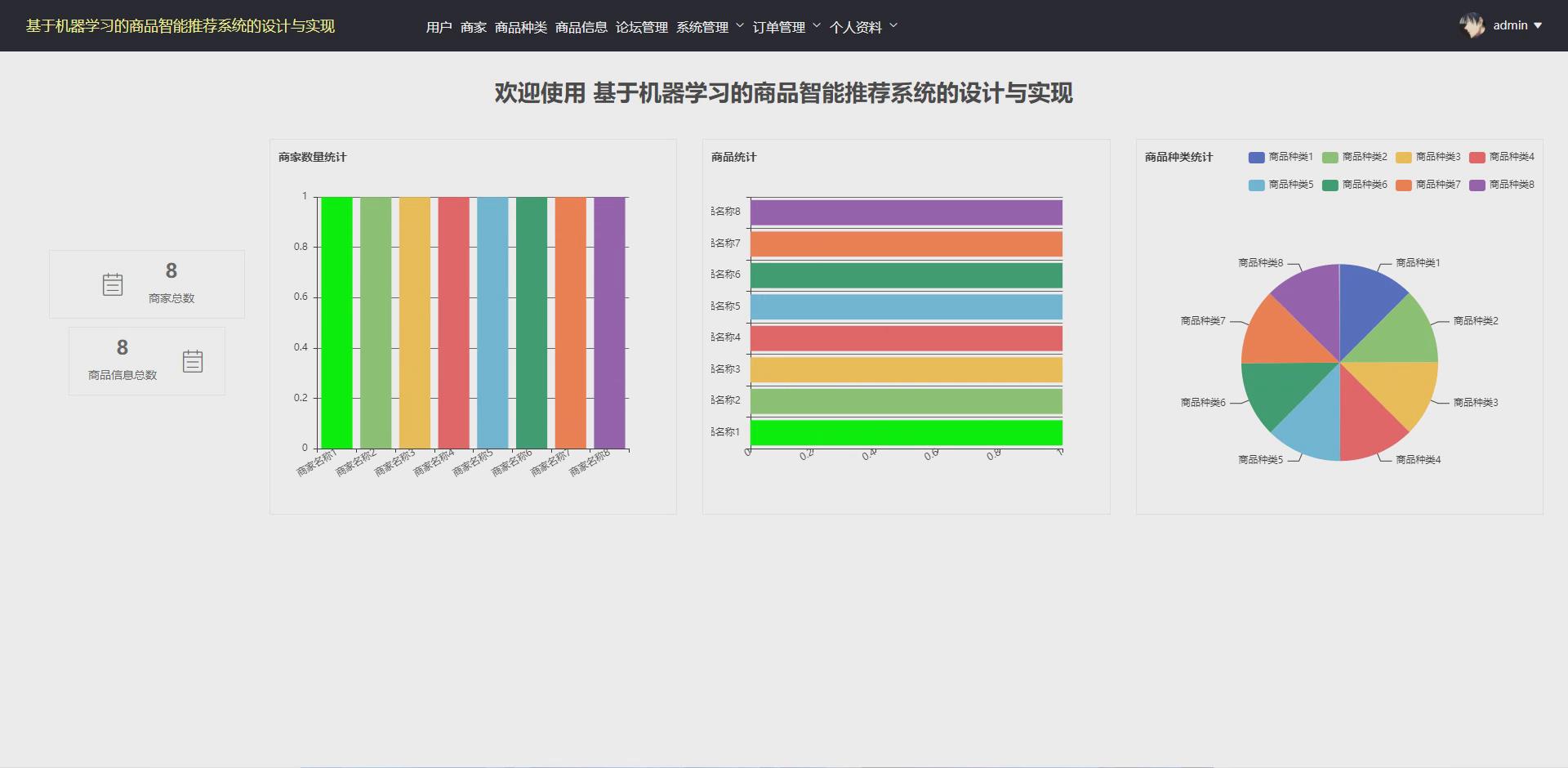Toggle legend item 商品种类4
The width and height of the screenshot is (1568, 768).
tap(1501, 157)
